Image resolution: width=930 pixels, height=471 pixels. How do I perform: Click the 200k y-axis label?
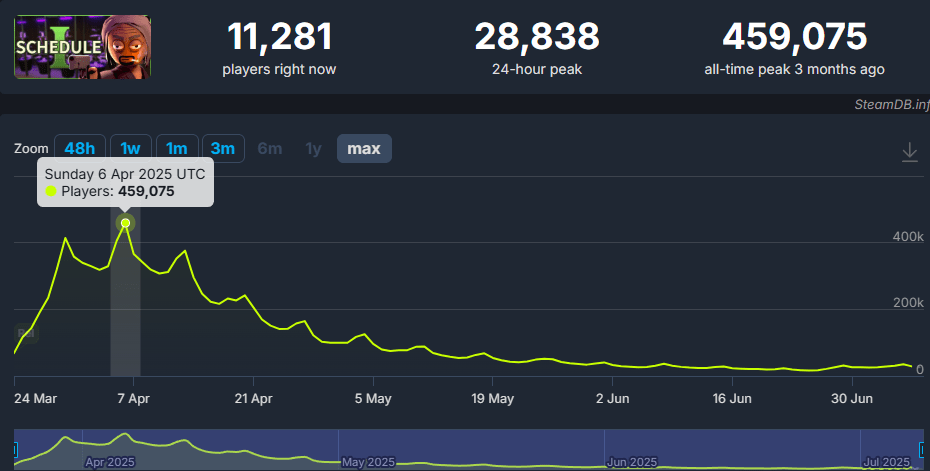point(908,303)
